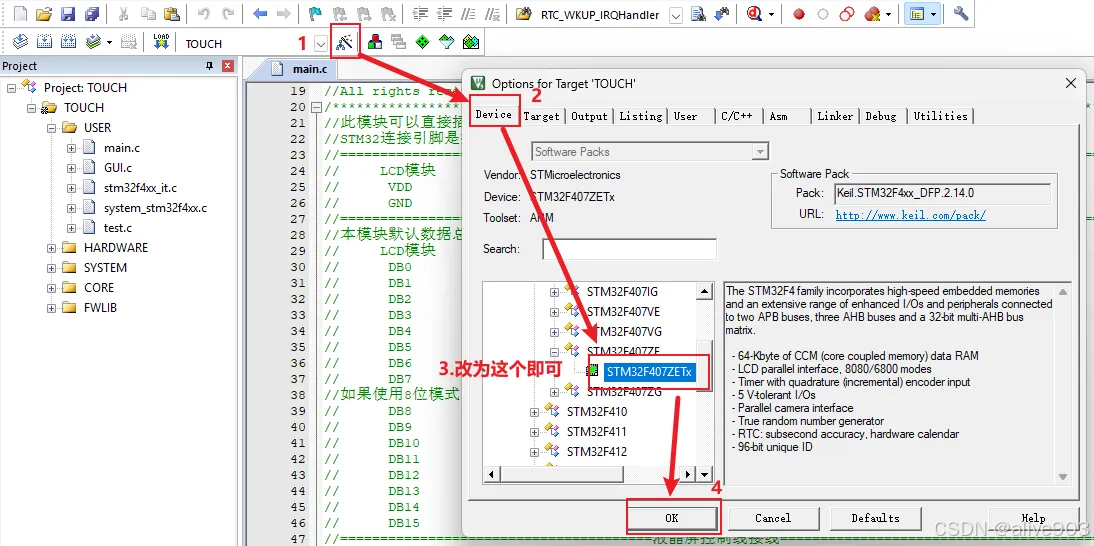Viewport: 1094px width, 546px height.
Task: Open the debug icon dropdown arrow
Action: click(771, 14)
